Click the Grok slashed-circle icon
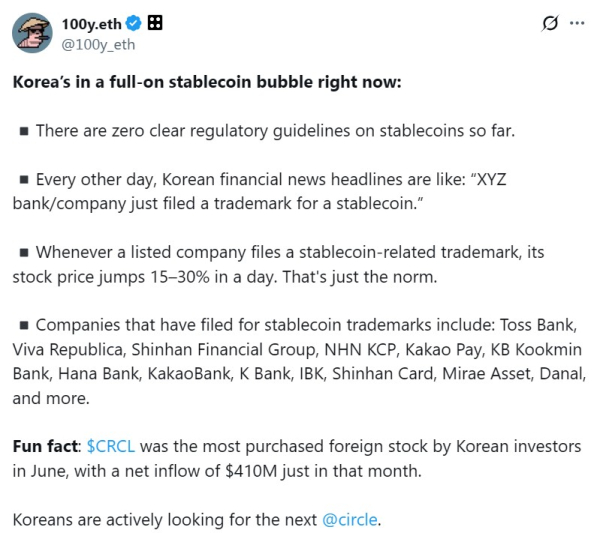The width and height of the screenshot is (600, 533). pyautogui.click(x=548, y=23)
